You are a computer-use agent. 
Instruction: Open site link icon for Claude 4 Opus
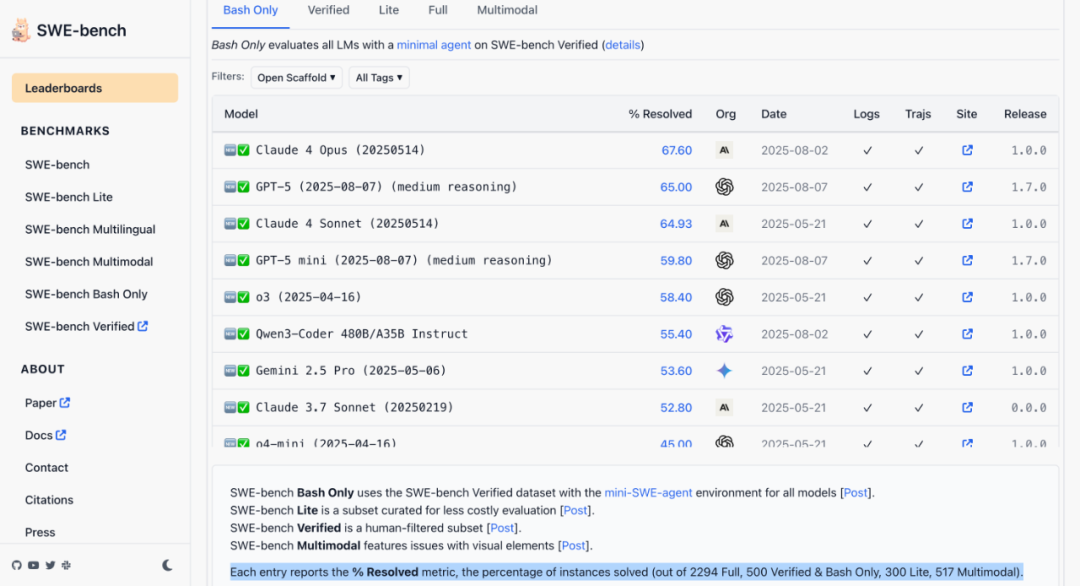pyautogui.click(x=967, y=150)
